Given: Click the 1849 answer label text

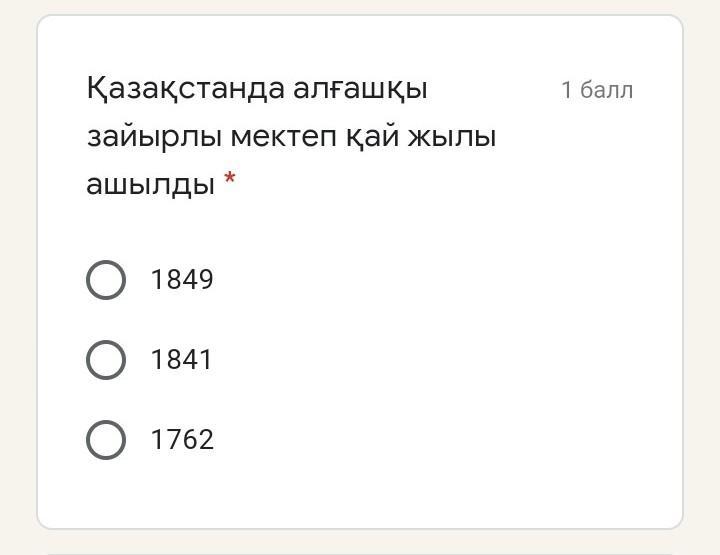Looking at the screenshot, I should click(x=182, y=280).
